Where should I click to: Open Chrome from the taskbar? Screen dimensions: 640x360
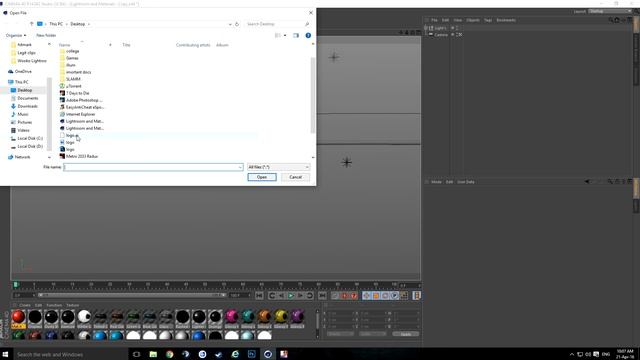pos(169,354)
